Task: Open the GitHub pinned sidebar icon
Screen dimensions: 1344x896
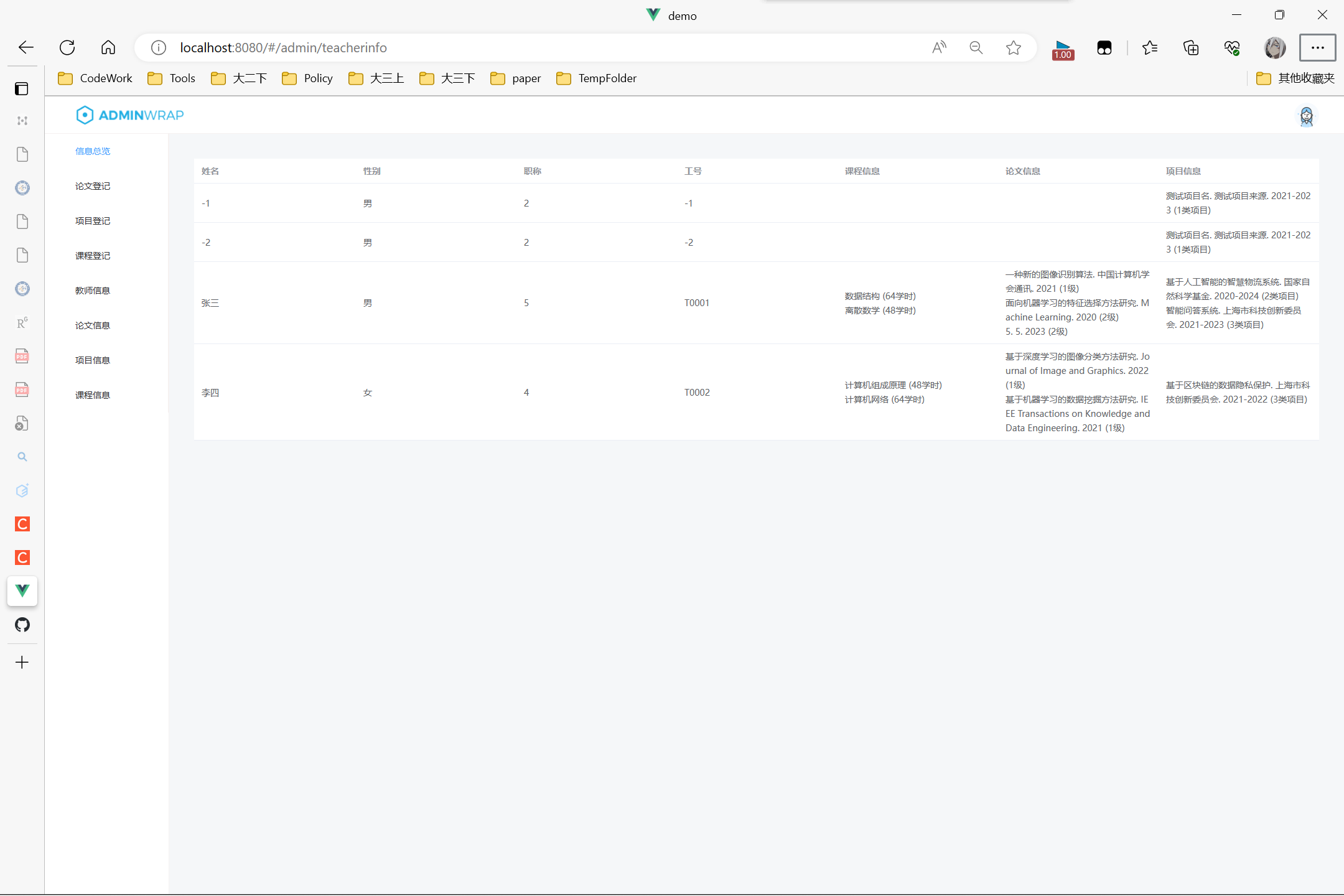Action: [22, 625]
